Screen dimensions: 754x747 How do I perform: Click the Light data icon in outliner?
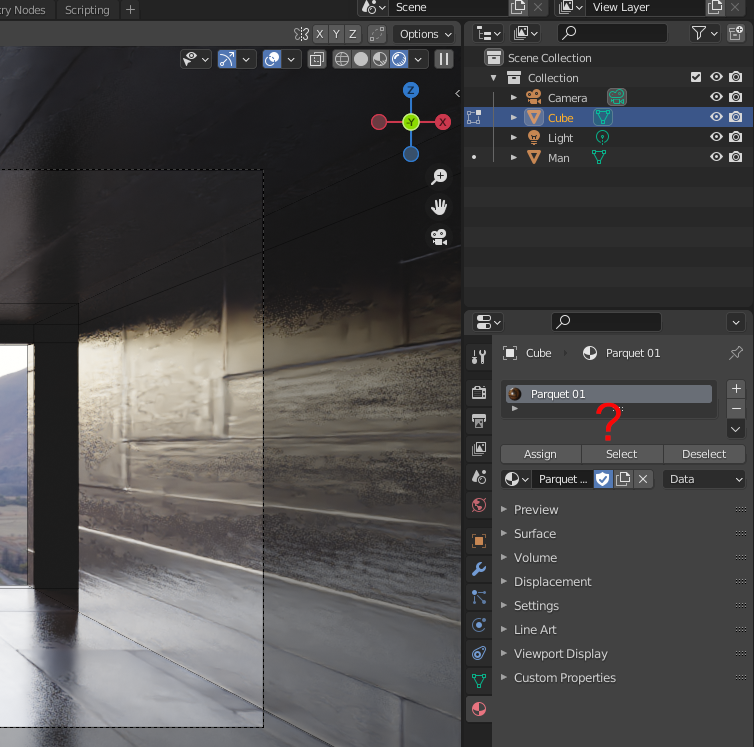(603, 138)
